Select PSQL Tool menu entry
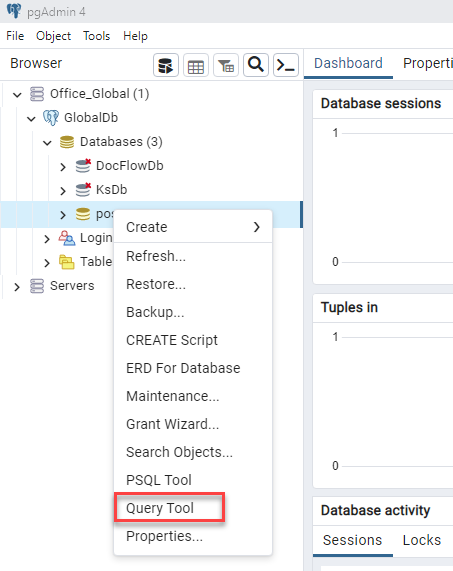Viewport: 453px width, 571px height. click(x=193, y=480)
